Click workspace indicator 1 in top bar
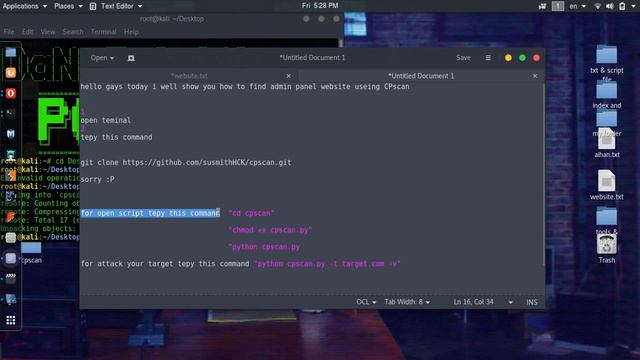Screen dimensions: 640x360 (x=558, y=6)
